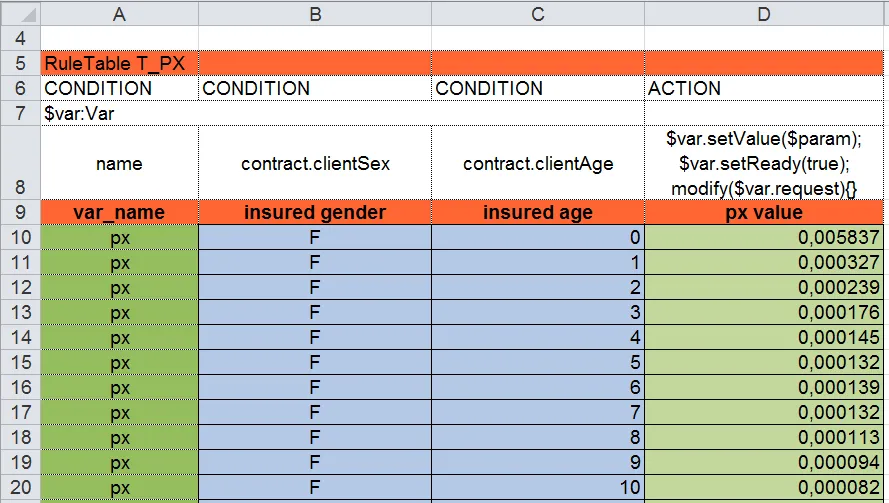Click the select-all corner triangle
The image size is (889, 503).
[x=20, y=13]
